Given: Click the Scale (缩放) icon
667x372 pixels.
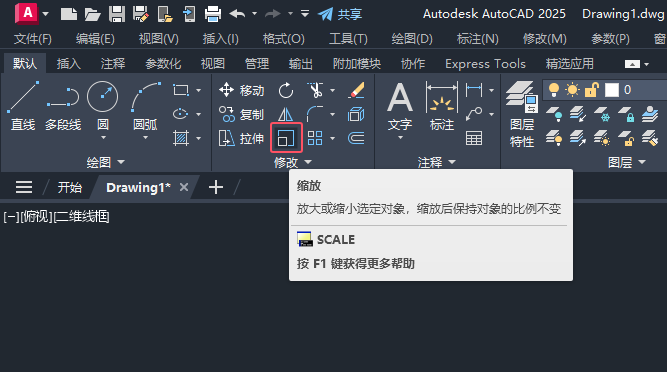Looking at the screenshot, I should click(x=286, y=138).
